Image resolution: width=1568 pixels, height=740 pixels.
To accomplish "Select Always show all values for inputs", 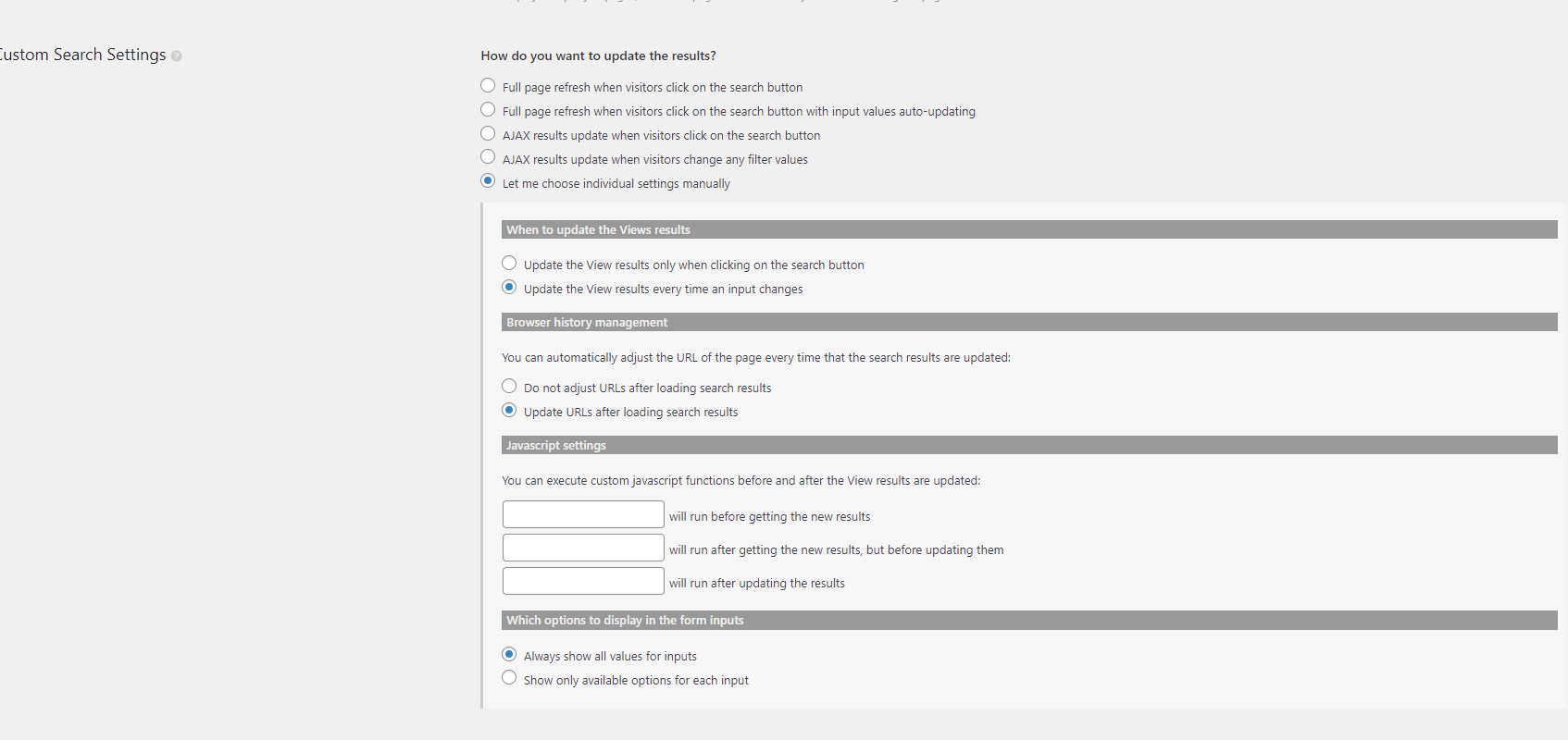I will (509, 654).
